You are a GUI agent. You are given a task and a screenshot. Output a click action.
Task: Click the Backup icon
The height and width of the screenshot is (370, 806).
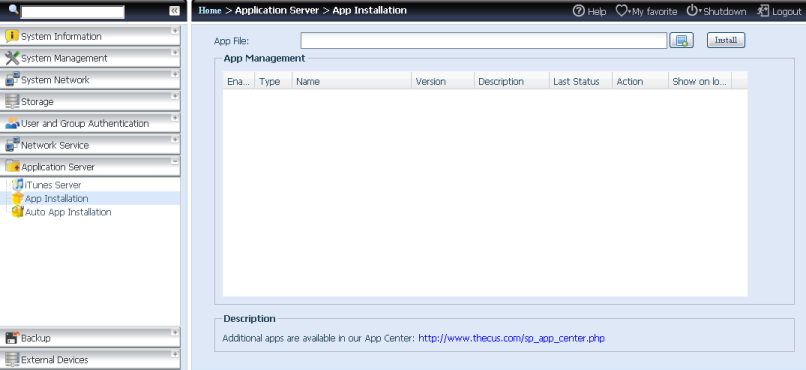(12, 338)
